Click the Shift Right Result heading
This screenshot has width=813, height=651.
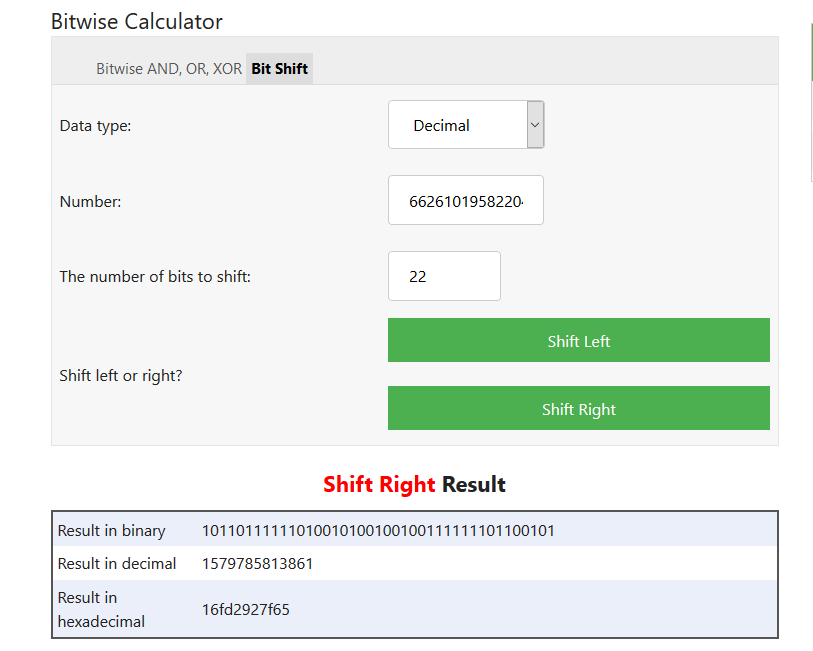click(x=414, y=485)
